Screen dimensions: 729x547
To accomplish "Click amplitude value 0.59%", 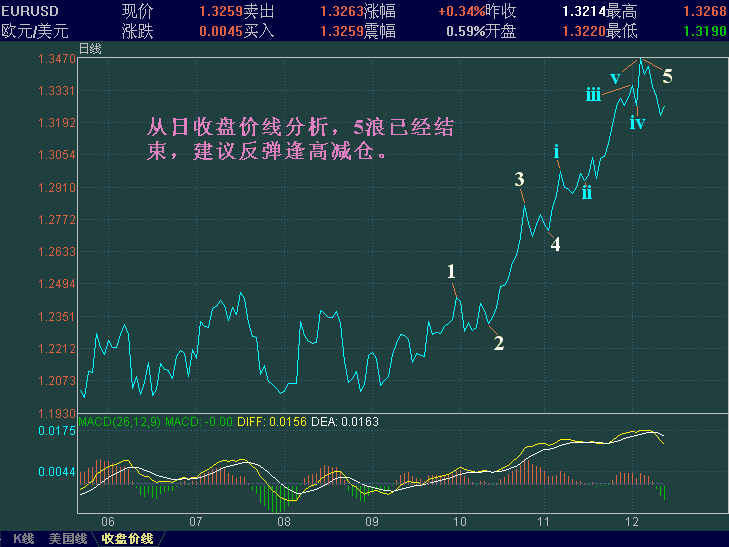I will (x=465, y=31).
